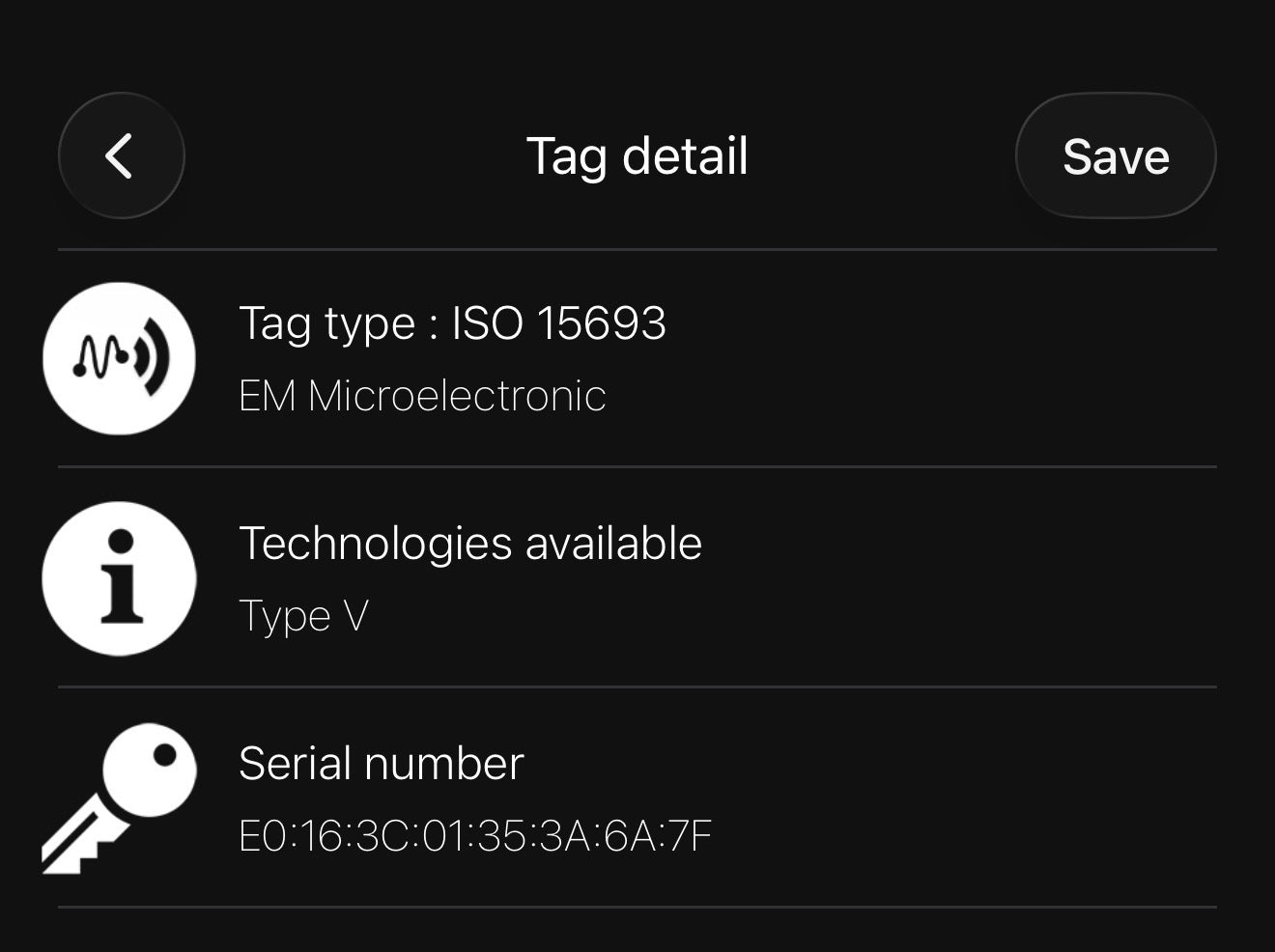Tap the word "available" in Technologies row
Image resolution: width=1275 pixels, height=952 pixels.
[x=613, y=544]
